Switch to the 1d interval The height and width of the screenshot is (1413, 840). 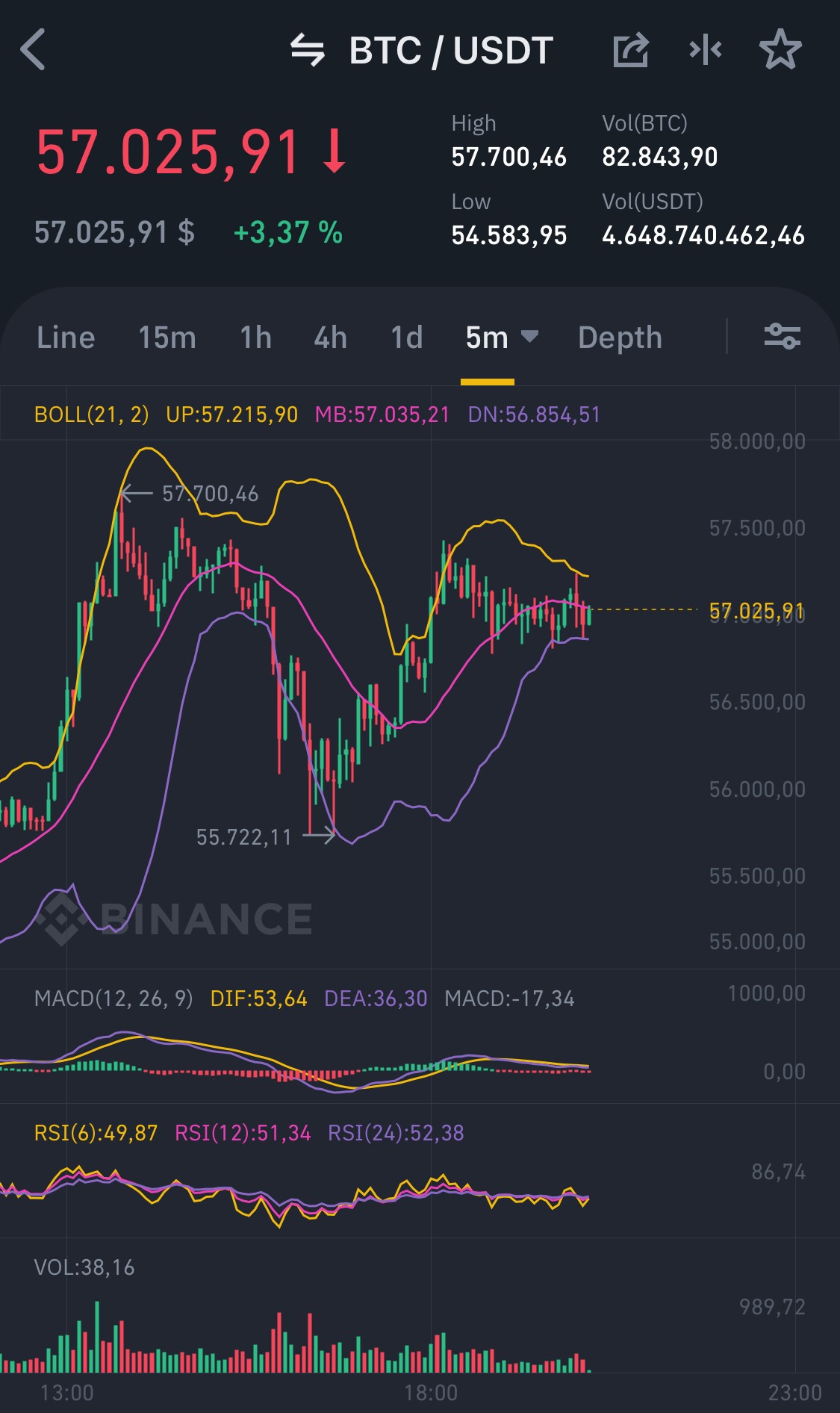407,338
